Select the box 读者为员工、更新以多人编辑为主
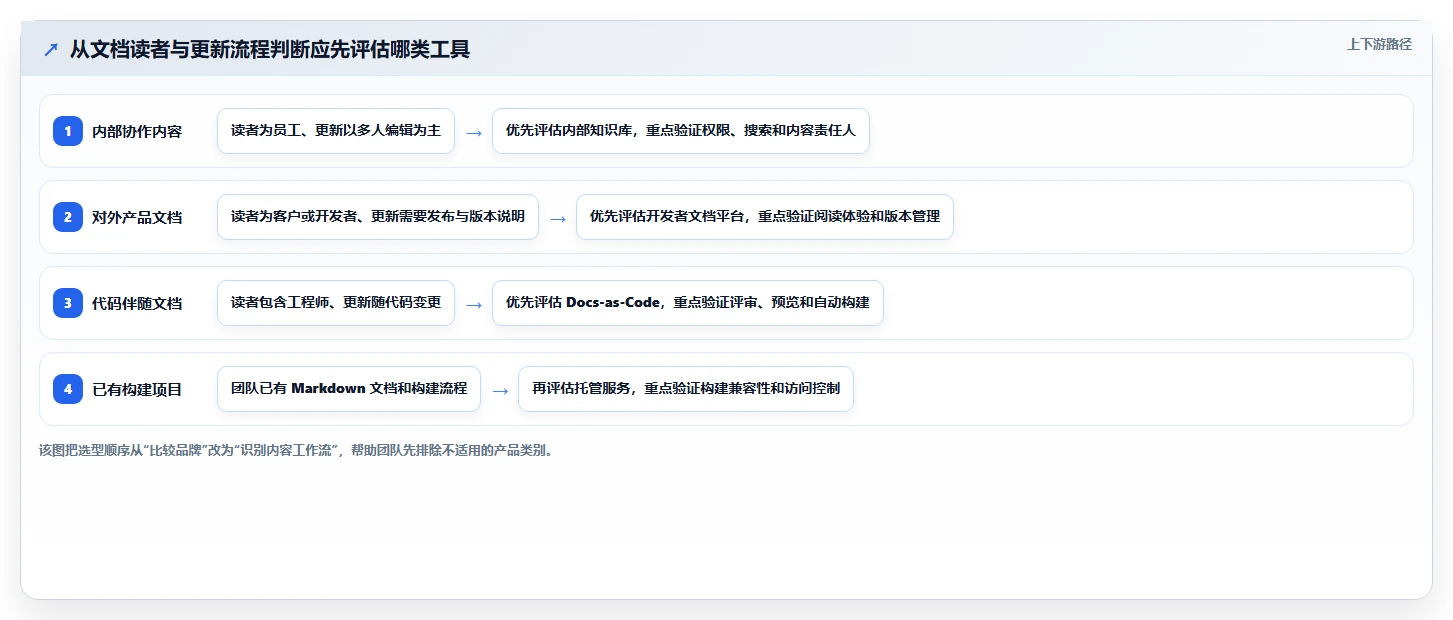The image size is (1453, 620). [336, 131]
